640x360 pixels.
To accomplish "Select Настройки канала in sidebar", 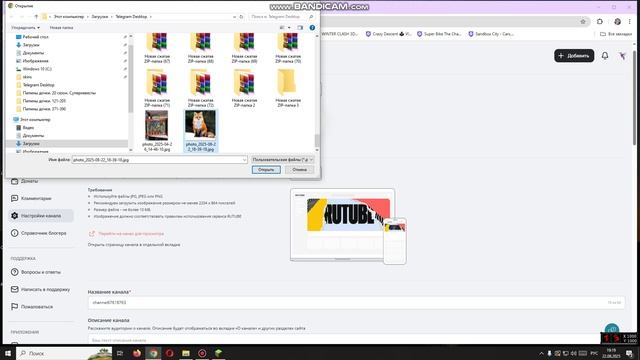I will click(x=41, y=216).
